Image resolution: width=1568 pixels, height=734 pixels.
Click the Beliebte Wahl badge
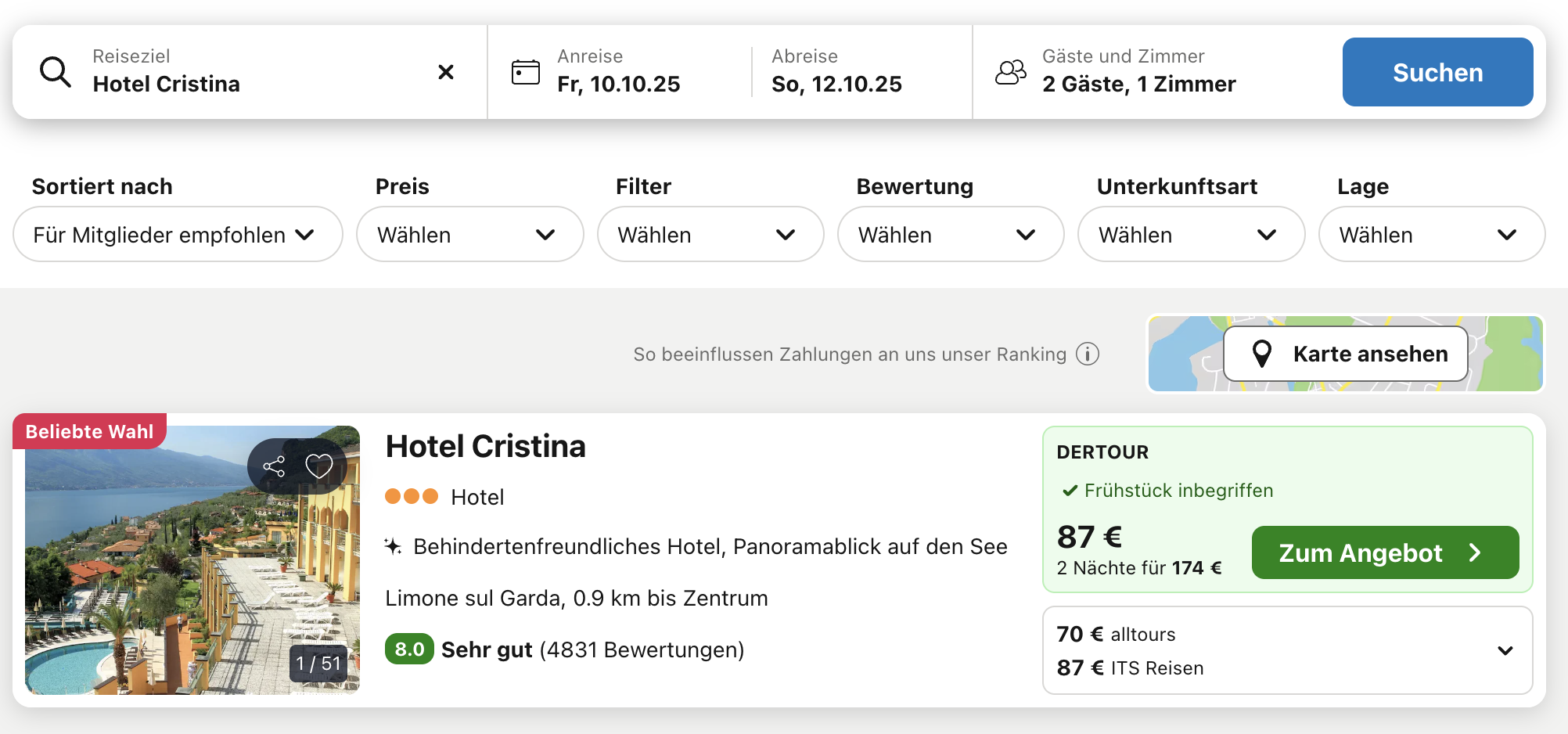(x=89, y=431)
